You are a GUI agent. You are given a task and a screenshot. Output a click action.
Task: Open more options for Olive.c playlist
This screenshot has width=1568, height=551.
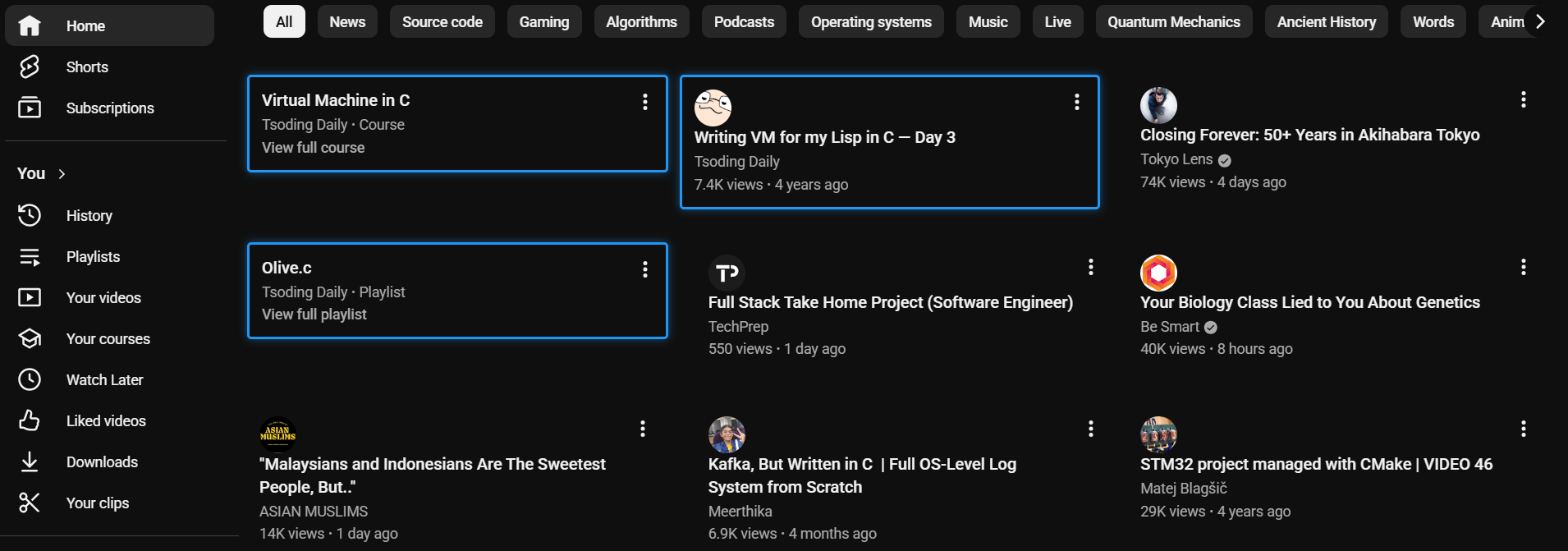[x=645, y=269]
